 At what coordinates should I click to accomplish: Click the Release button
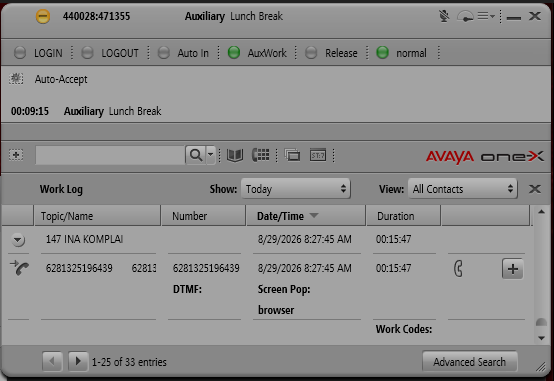(x=331, y=53)
